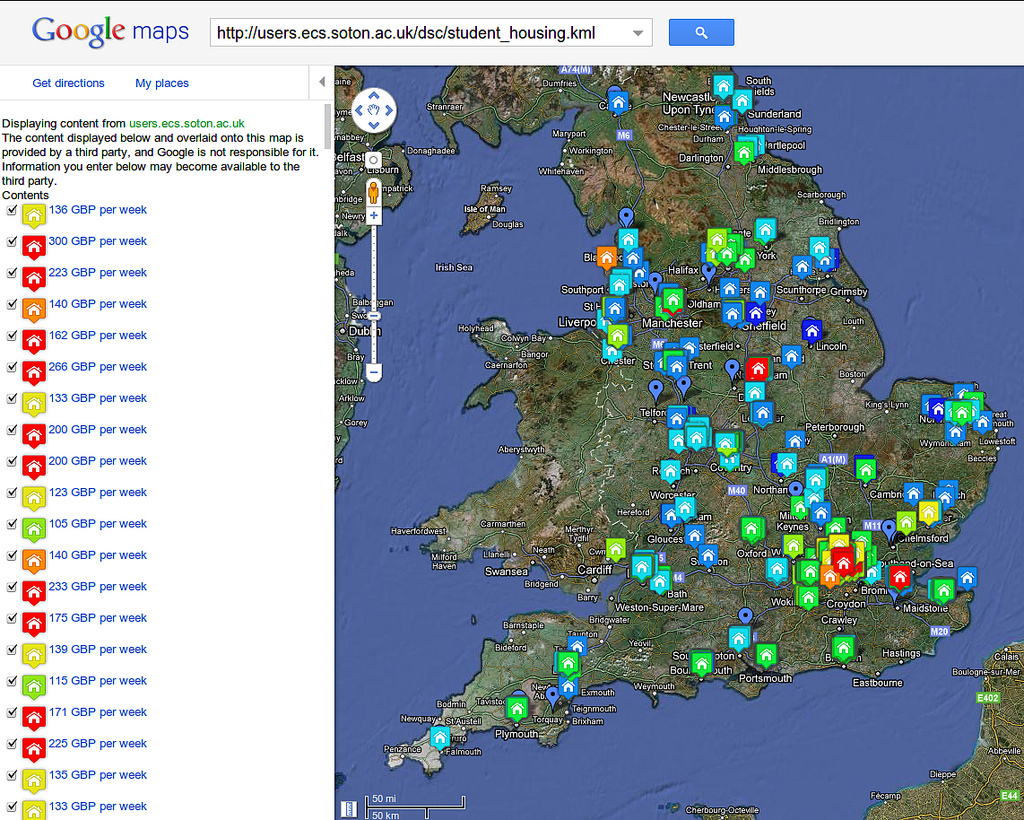This screenshot has height=820, width=1024.
Task: Click the zoom out minus button
Action: [374, 373]
